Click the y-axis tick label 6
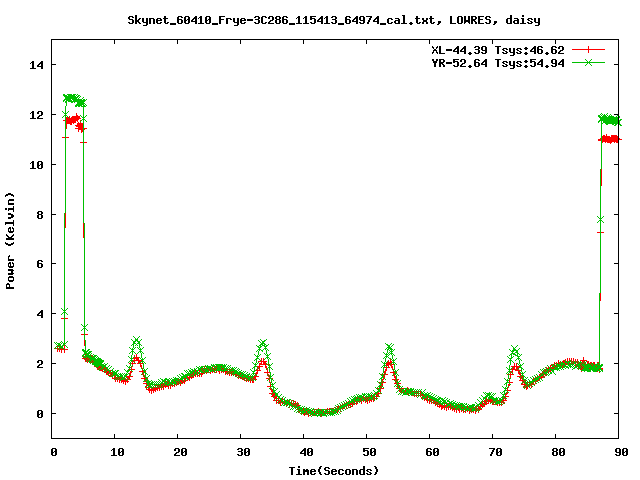Screen dimensions: 640x480 pyautogui.click(x=40, y=264)
